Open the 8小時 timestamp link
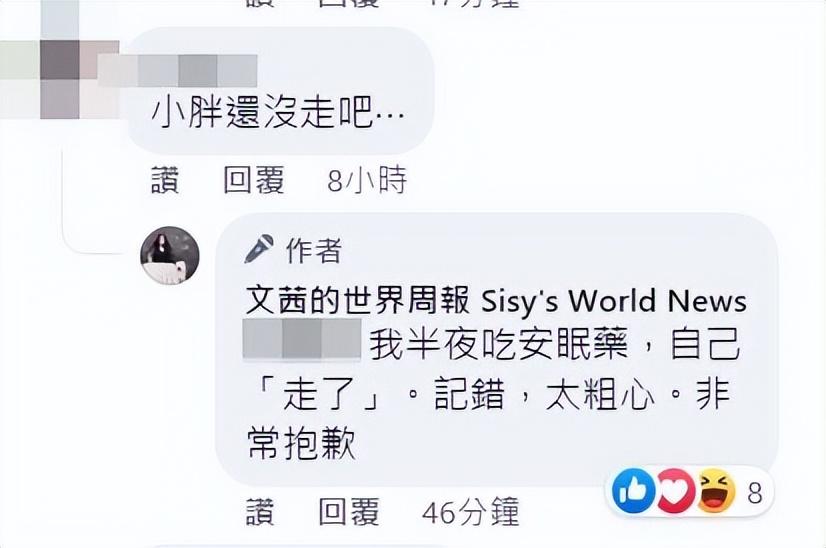The height and width of the screenshot is (548, 826). click(x=367, y=180)
